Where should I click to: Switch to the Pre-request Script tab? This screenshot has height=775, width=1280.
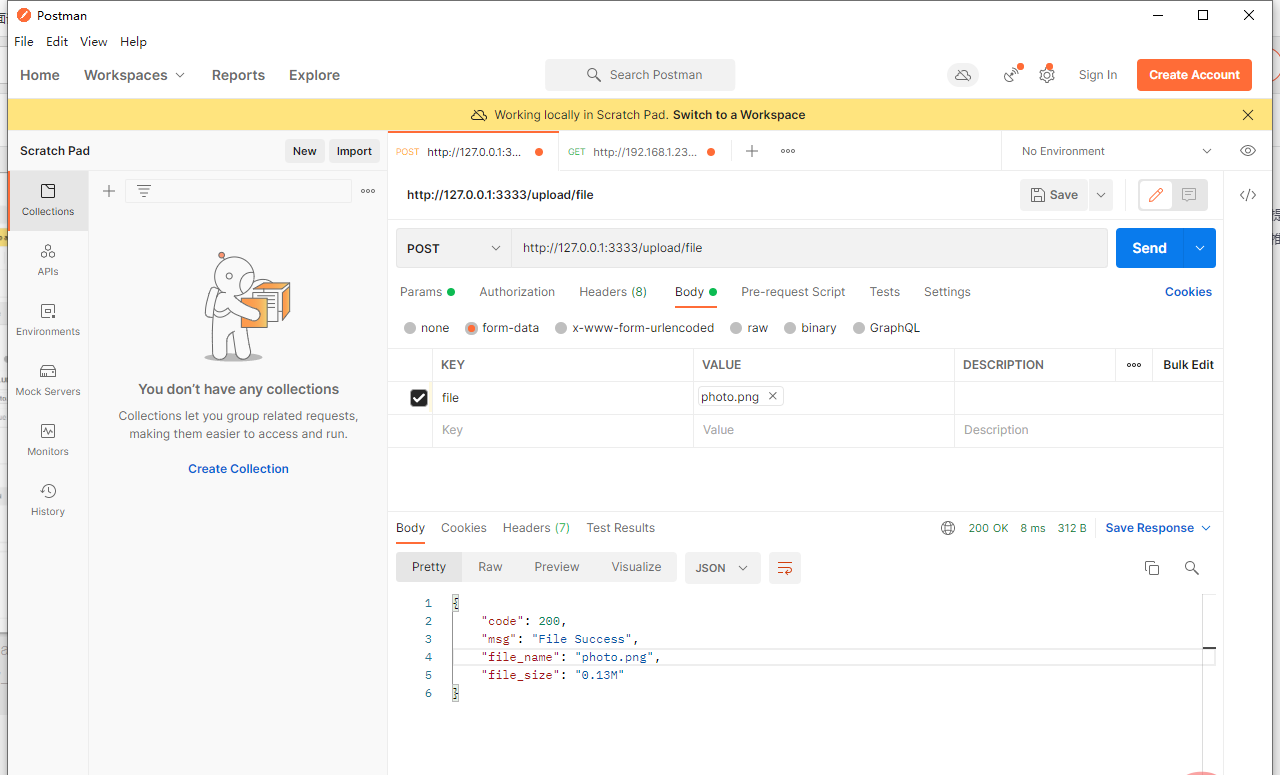tap(793, 292)
